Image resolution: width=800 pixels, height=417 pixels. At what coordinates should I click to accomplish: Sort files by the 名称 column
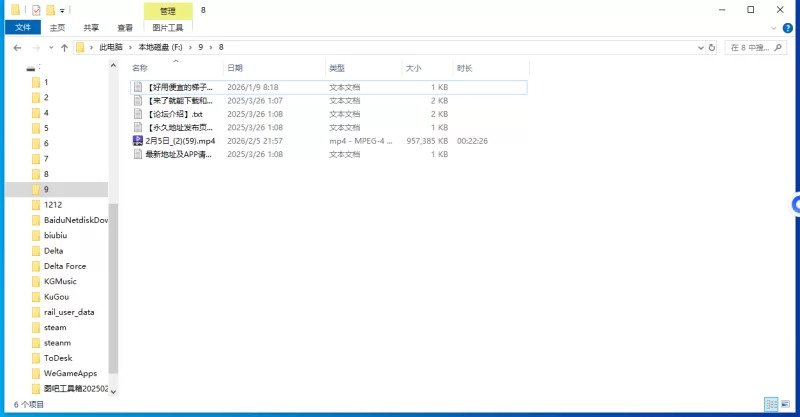click(x=140, y=68)
